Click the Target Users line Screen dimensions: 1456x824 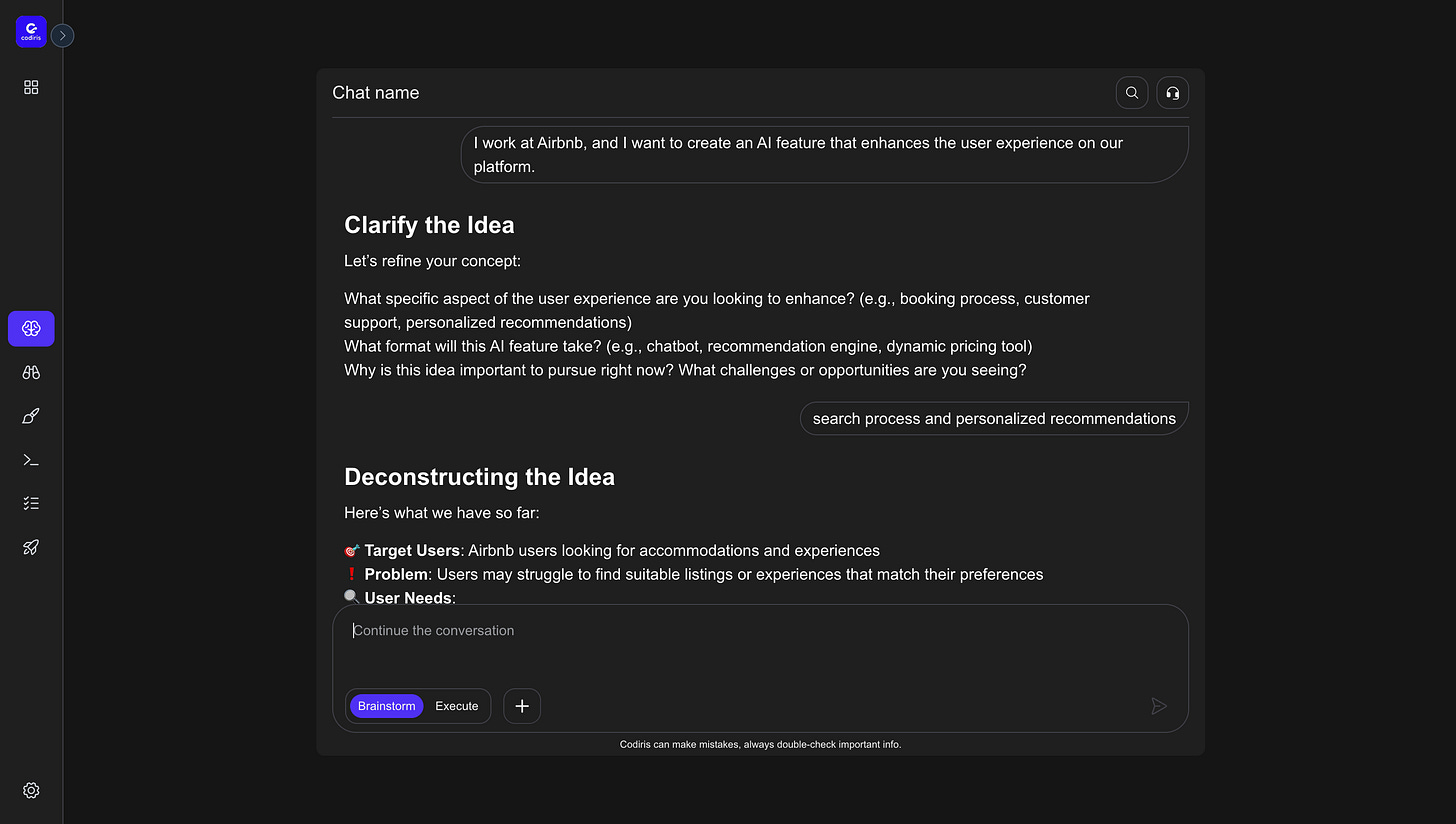(612, 550)
